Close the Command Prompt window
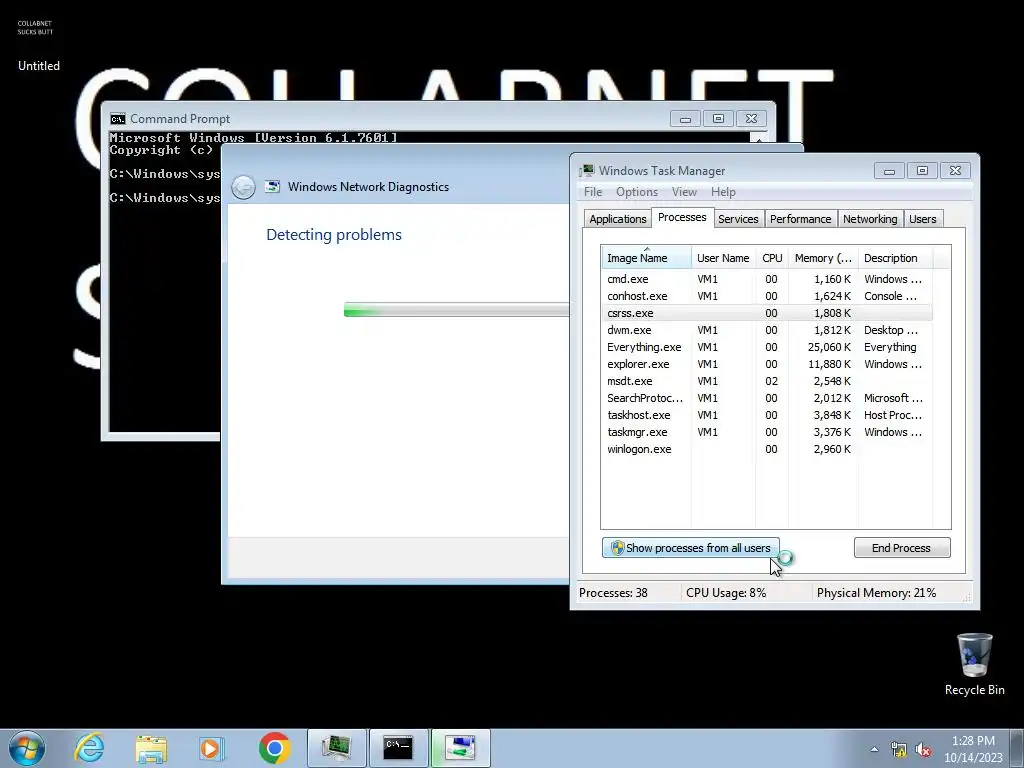Viewport: 1024px width, 768px height. tap(751, 119)
